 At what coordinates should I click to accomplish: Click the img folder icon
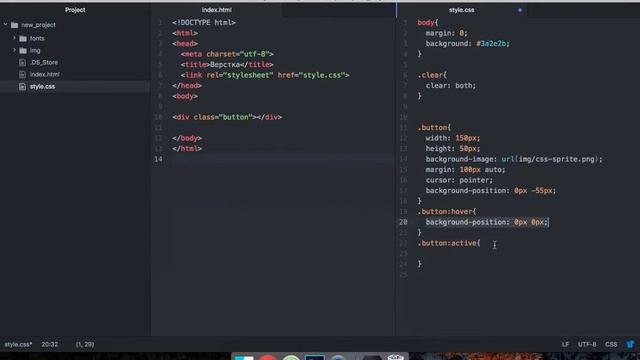coord(23,51)
